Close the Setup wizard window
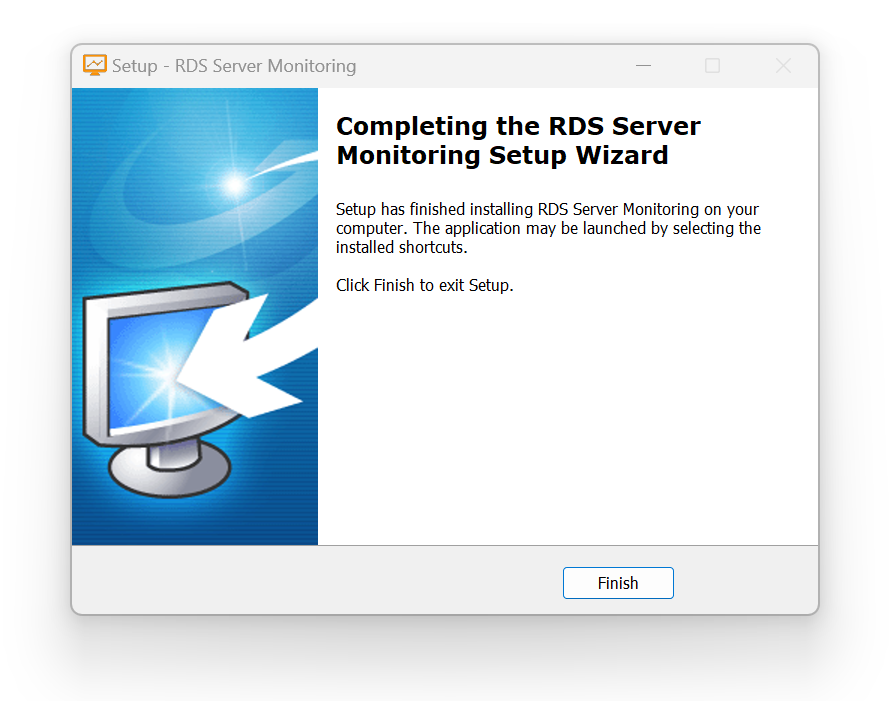Screen dimensions: 894x701 [x=783, y=66]
